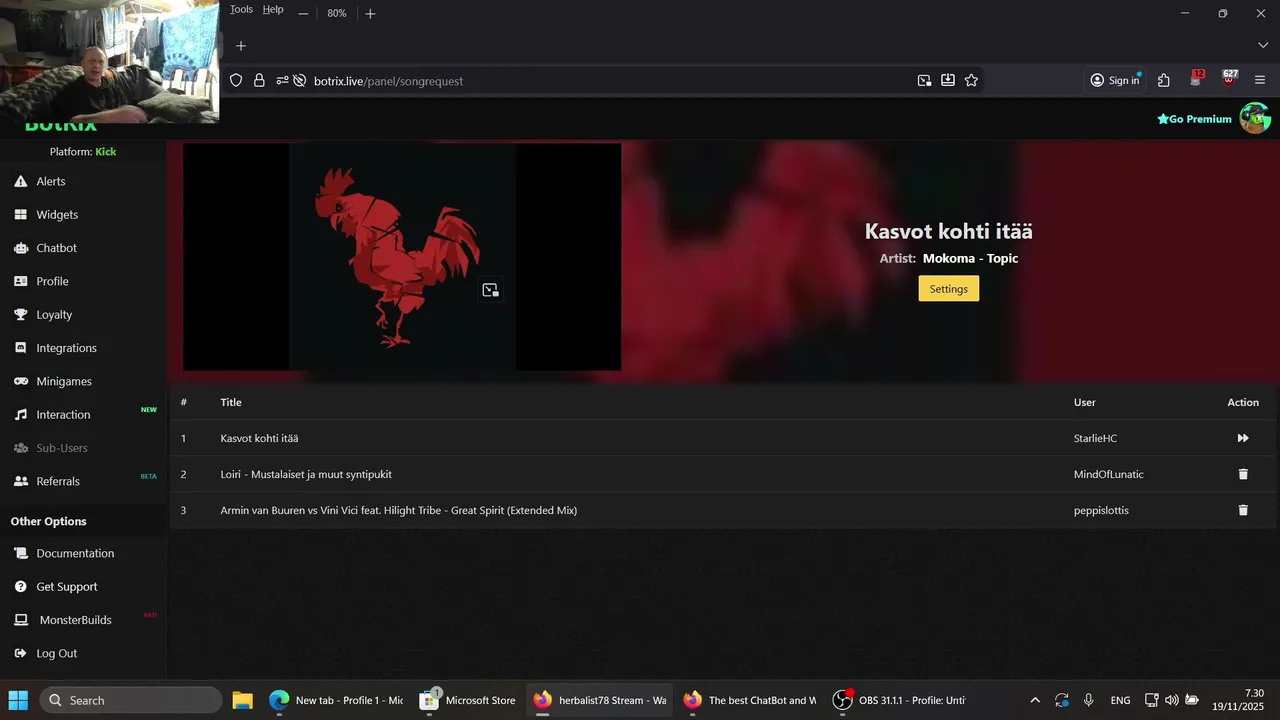This screenshot has height=720, width=1280.
Task: Click the botrix.live address bar URL
Action: click(388, 81)
